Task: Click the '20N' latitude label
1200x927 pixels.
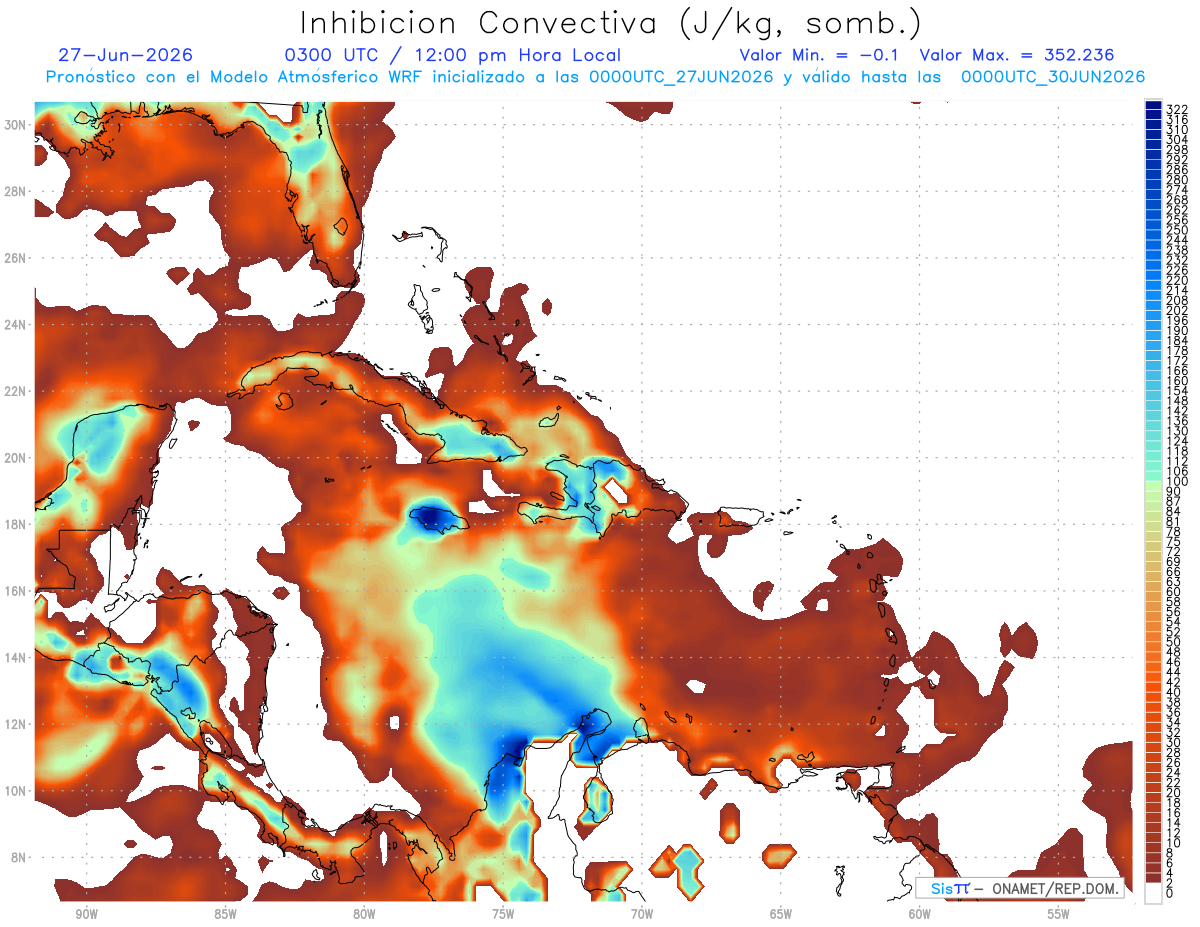Action: click(16, 458)
